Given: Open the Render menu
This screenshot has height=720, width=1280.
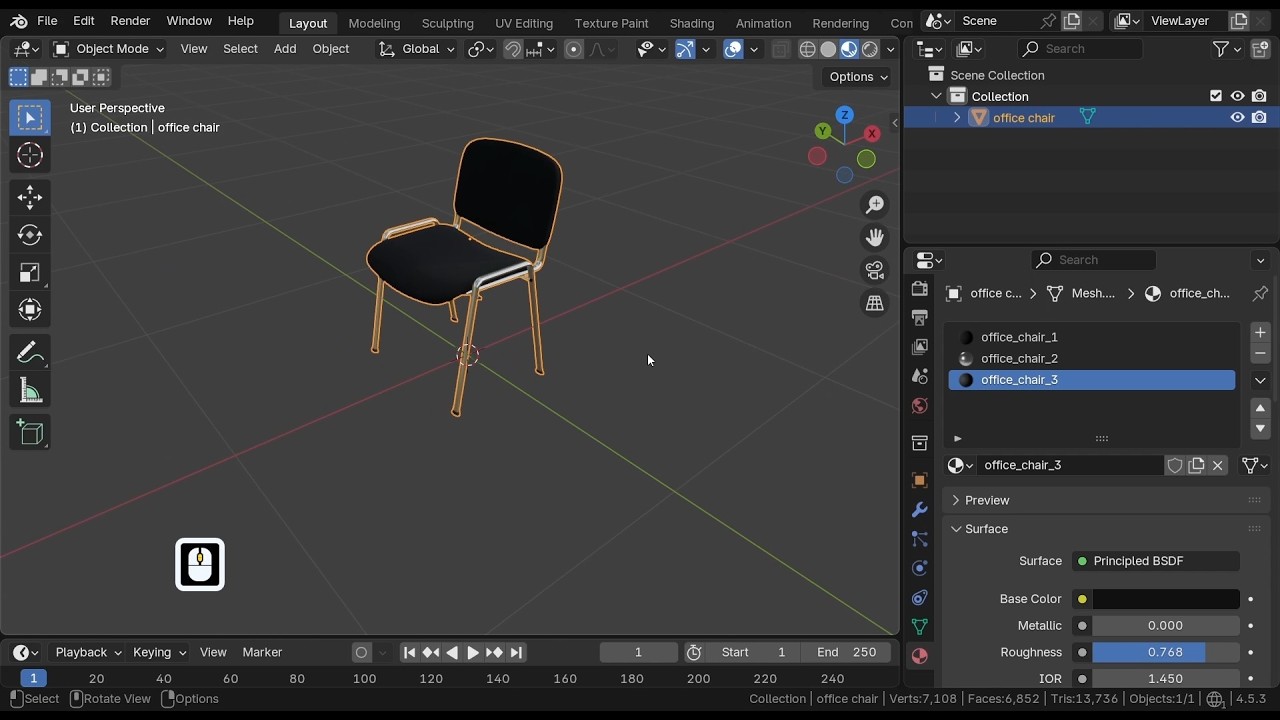Looking at the screenshot, I should click(x=130, y=21).
